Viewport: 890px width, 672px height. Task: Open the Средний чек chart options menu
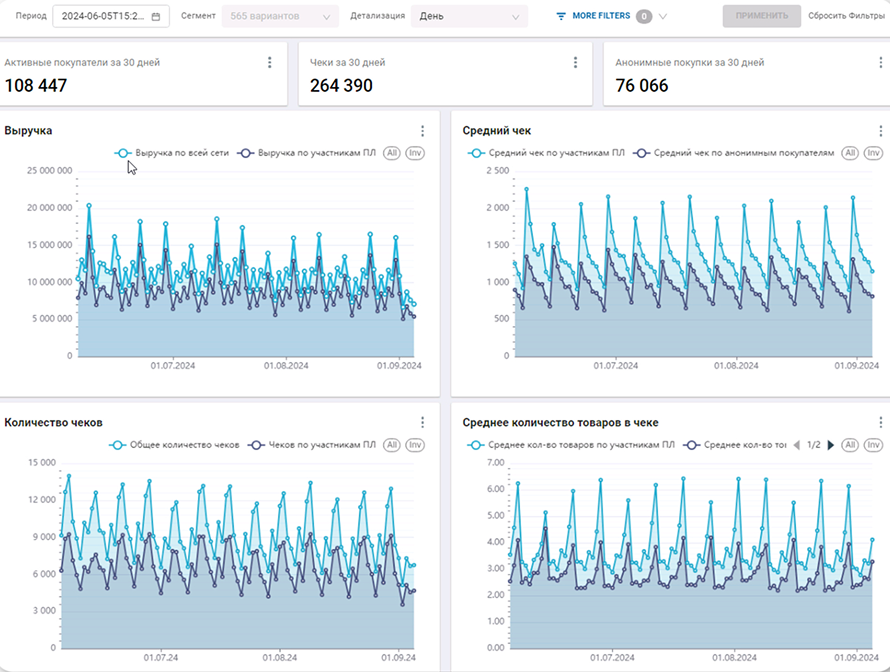pyautogui.click(x=879, y=131)
